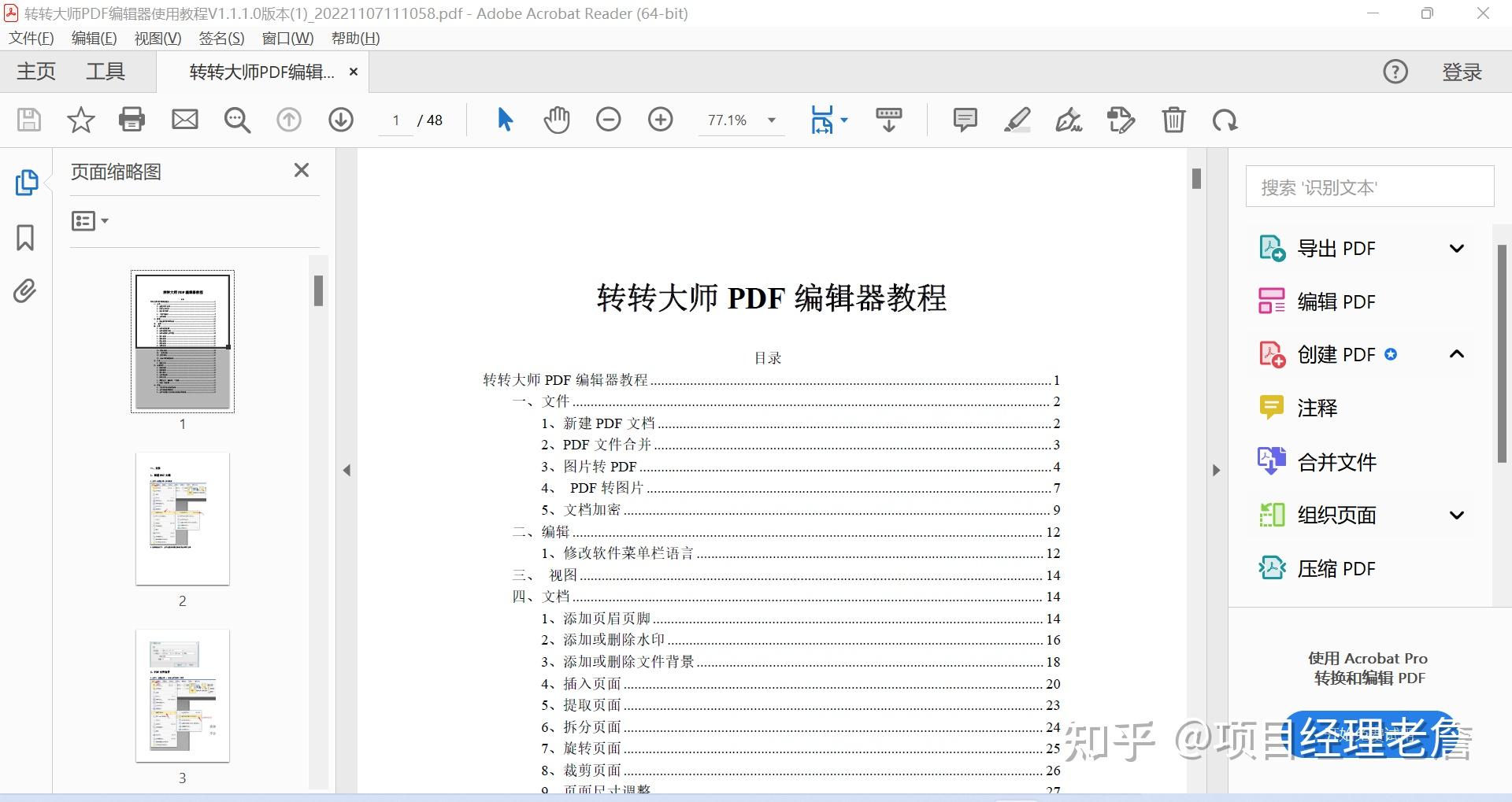The height and width of the screenshot is (802, 1512).
Task: Open the zoom percentage dropdown
Action: coord(772,120)
